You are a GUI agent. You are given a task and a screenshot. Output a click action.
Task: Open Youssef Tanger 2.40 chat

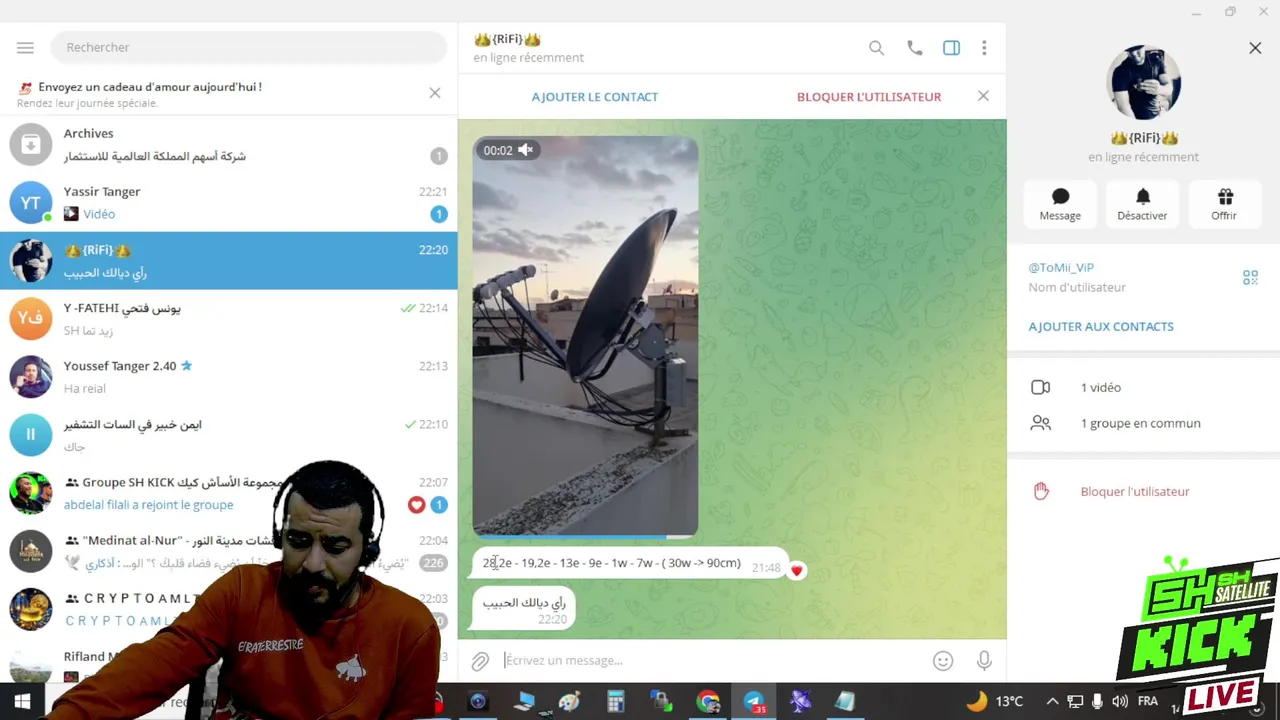tap(229, 377)
